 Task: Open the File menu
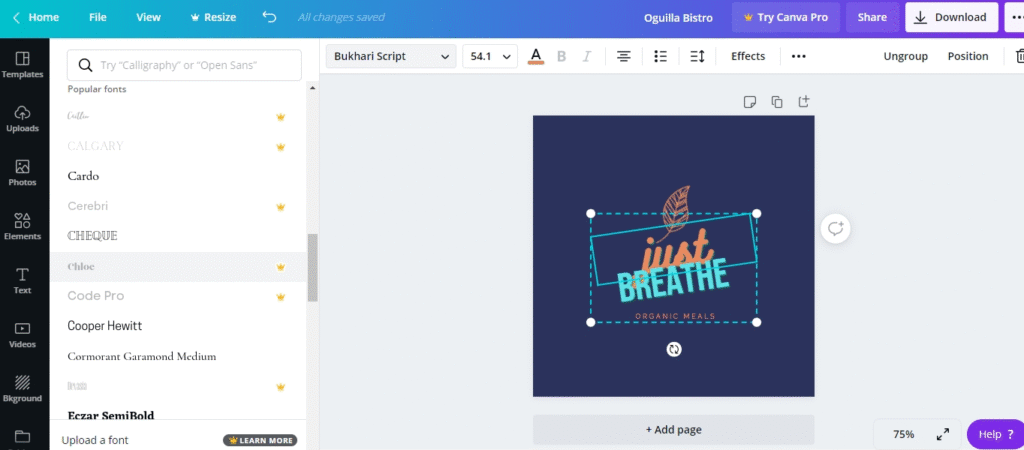[97, 17]
